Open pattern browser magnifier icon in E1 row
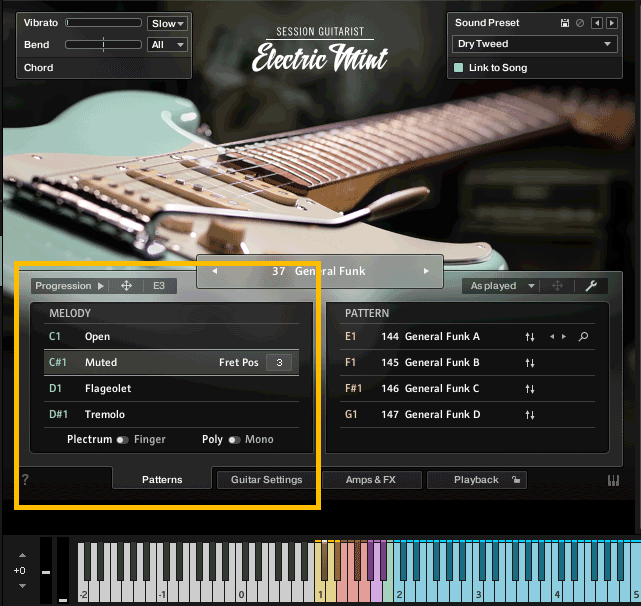Screen dimensions: 641x606 click(583, 337)
